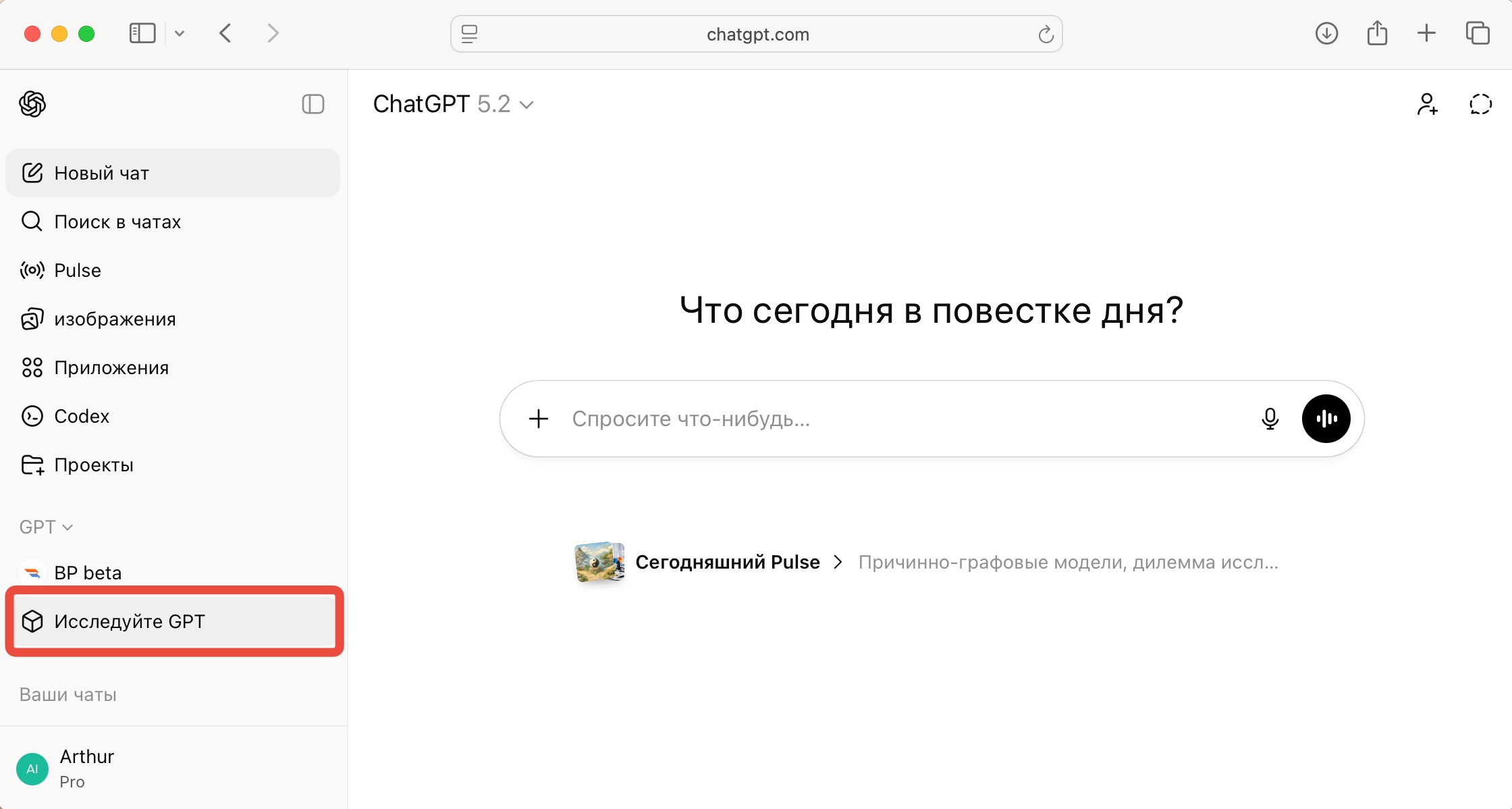This screenshot has width=1512, height=809.
Task: Open the Pulse section
Action: tap(173, 270)
